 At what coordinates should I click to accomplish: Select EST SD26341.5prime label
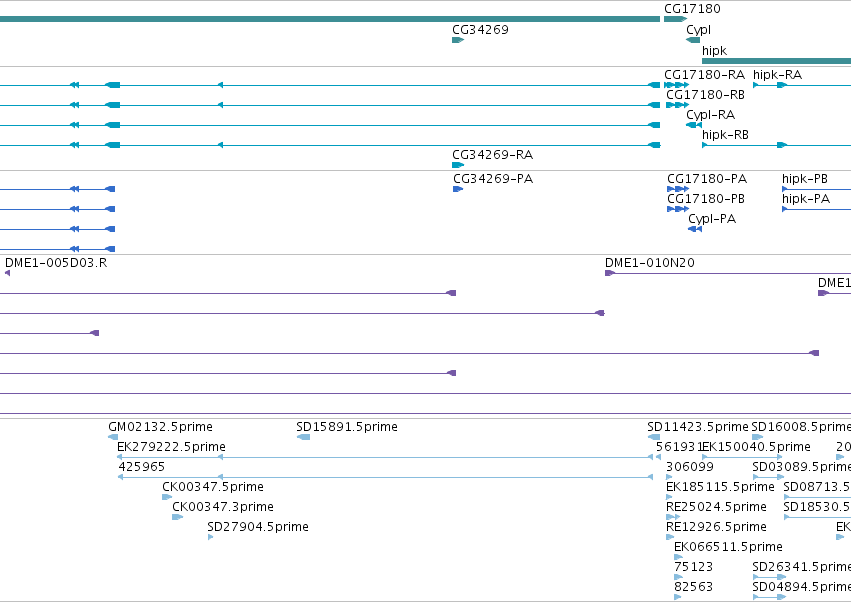[802, 568]
